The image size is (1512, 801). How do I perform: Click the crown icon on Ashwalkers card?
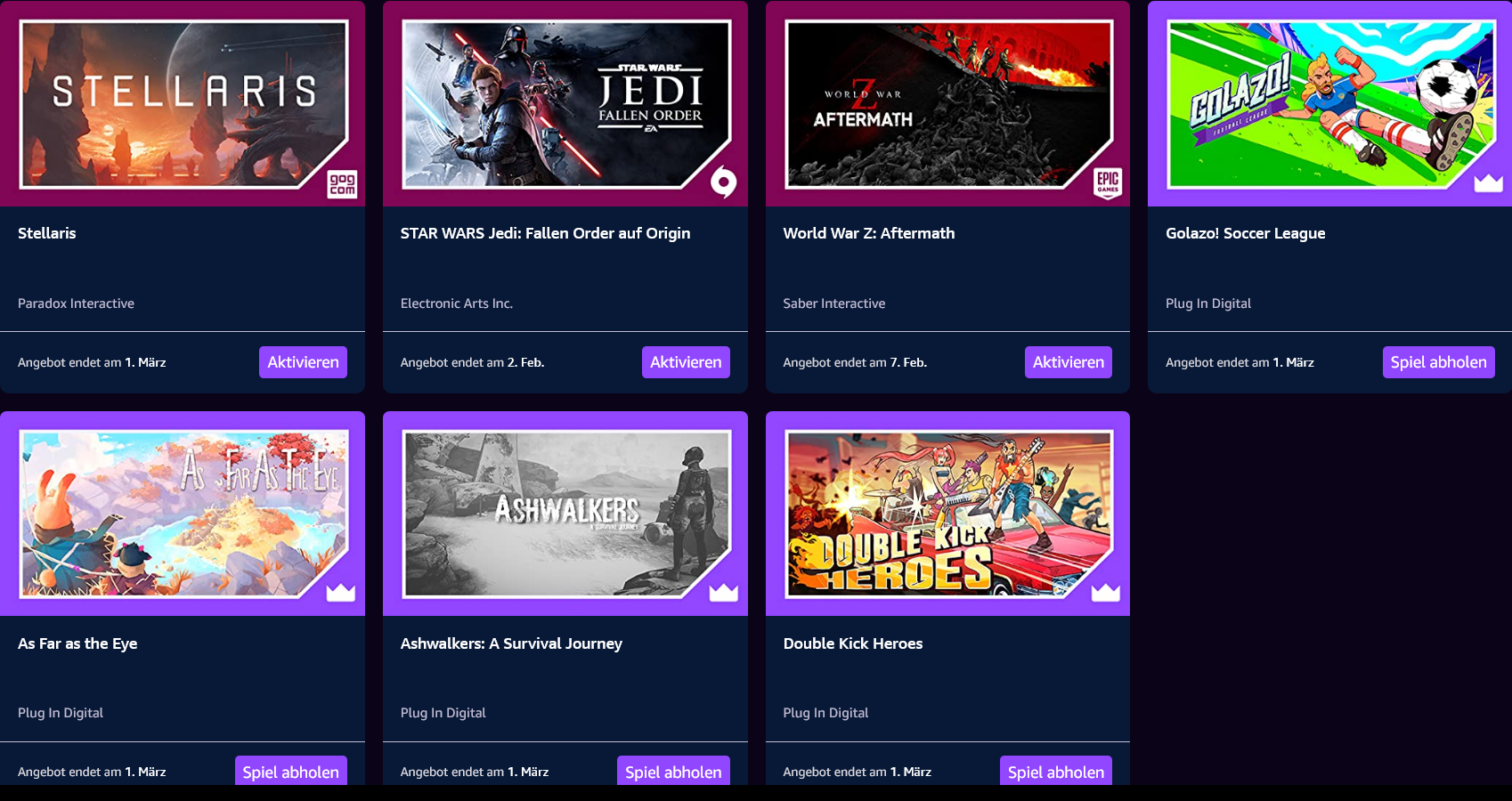point(724,593)
